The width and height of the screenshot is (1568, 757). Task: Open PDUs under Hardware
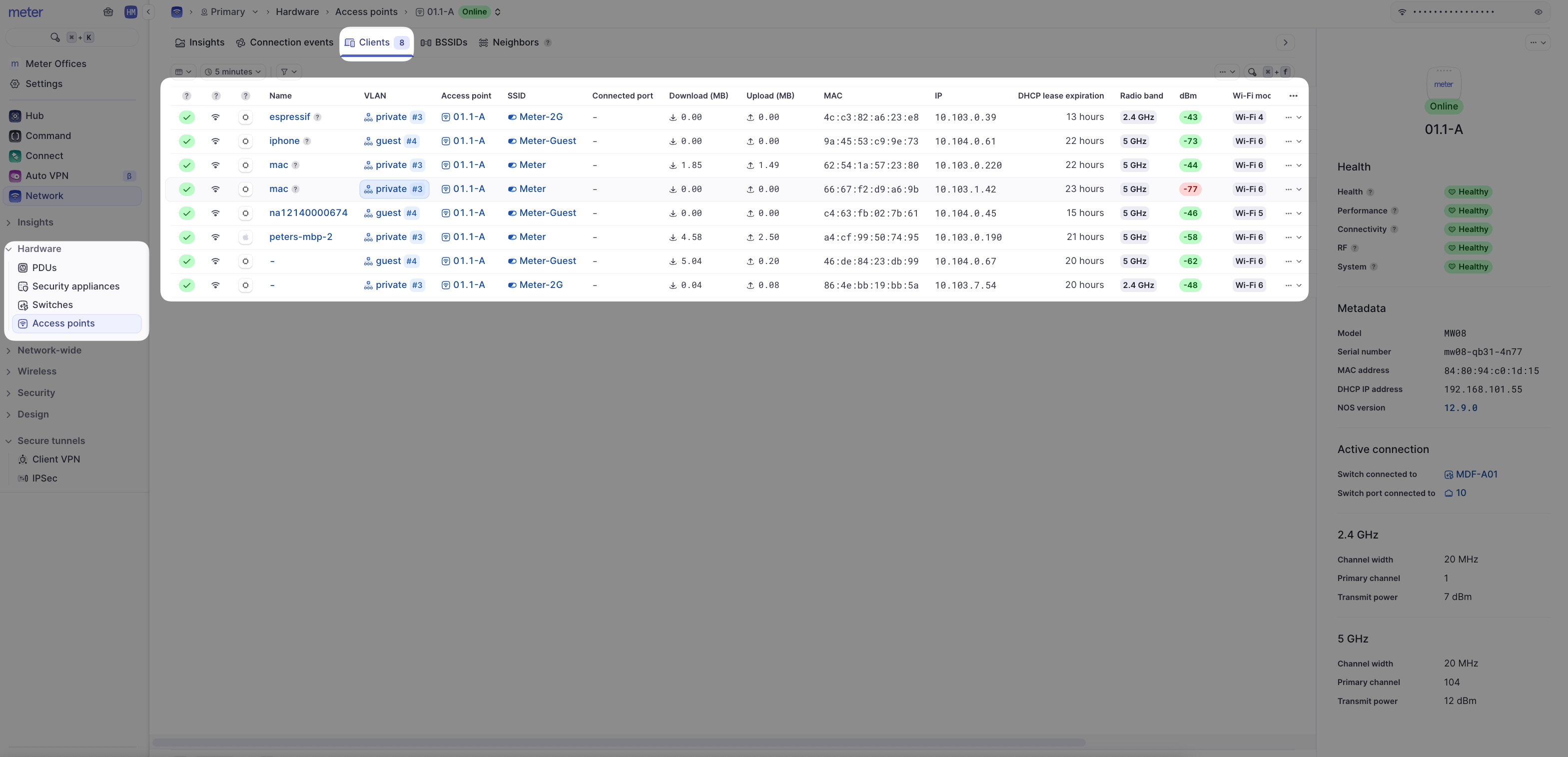click(x=44, y=268)
